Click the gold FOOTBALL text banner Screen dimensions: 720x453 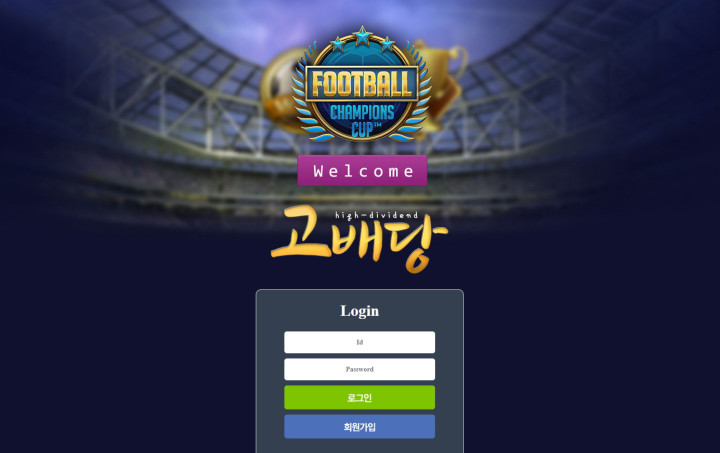tap(362, 84)
